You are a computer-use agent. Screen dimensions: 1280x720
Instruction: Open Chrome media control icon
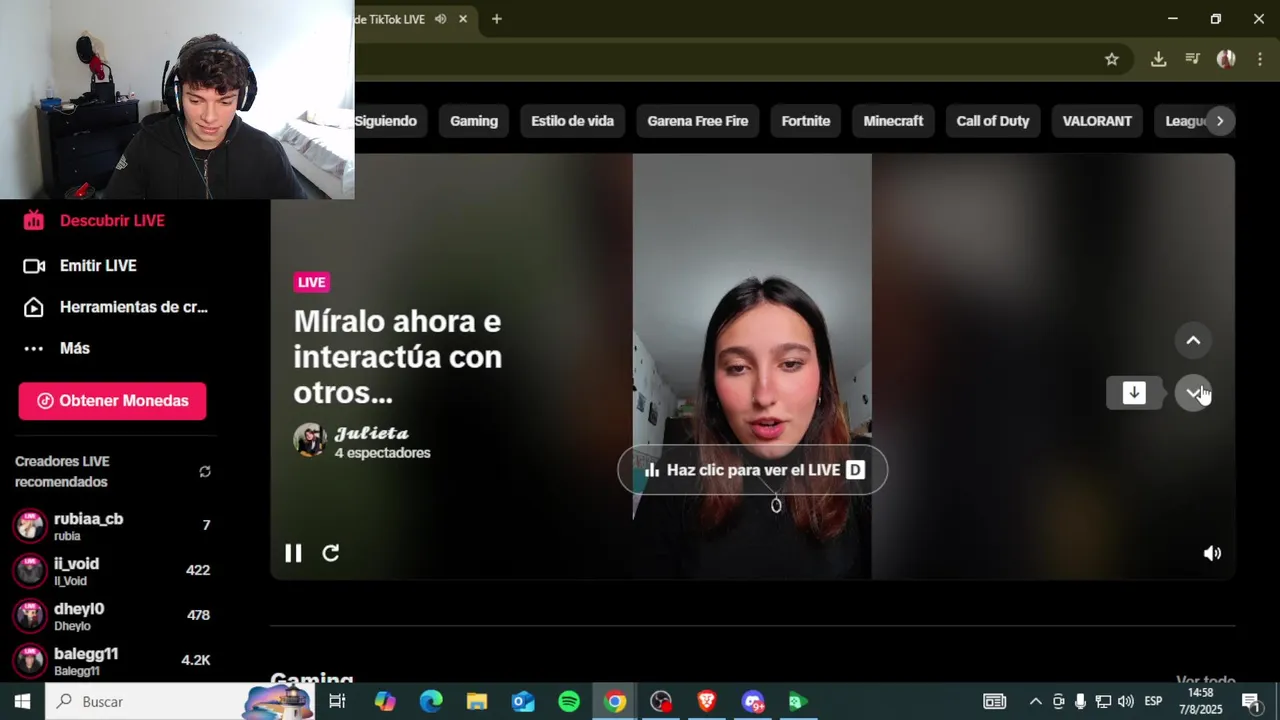click(1192, 59)
